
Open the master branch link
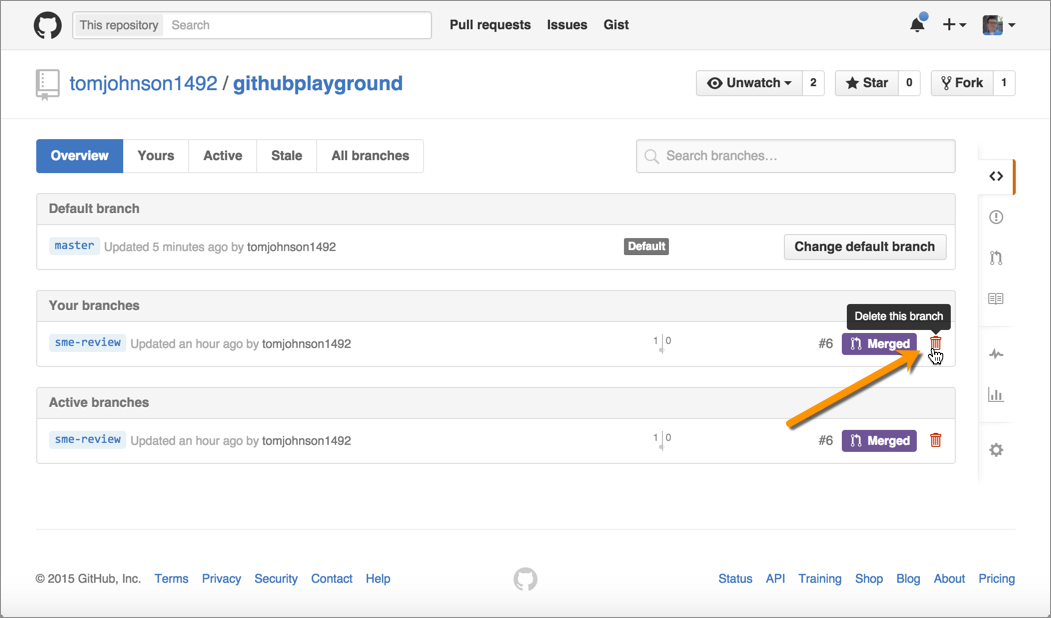click(74, 246)
